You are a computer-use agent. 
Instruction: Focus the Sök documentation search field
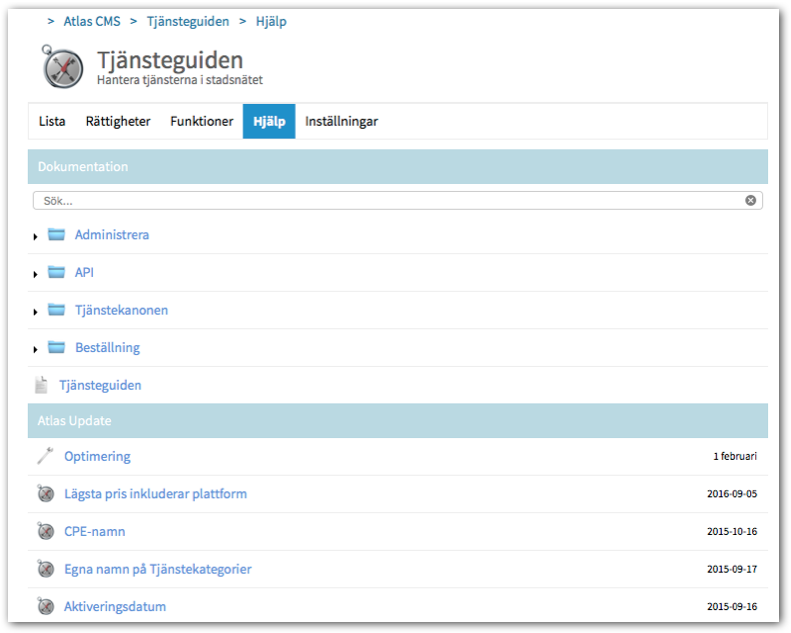pos(390,201)
